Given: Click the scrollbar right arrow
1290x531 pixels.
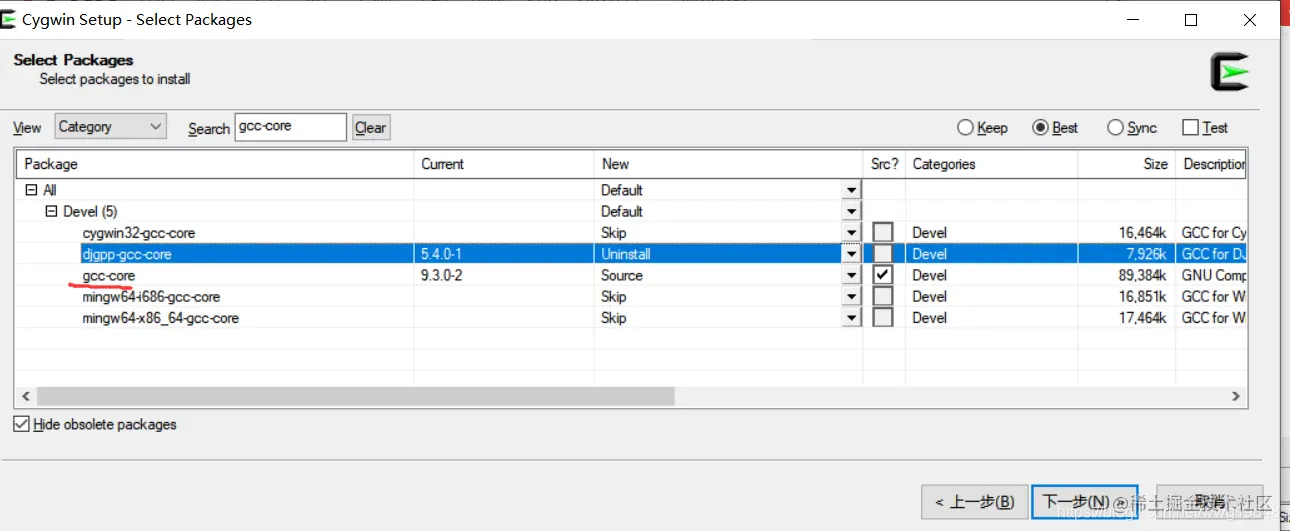Looking at the screenshot, I should 1236,396.
